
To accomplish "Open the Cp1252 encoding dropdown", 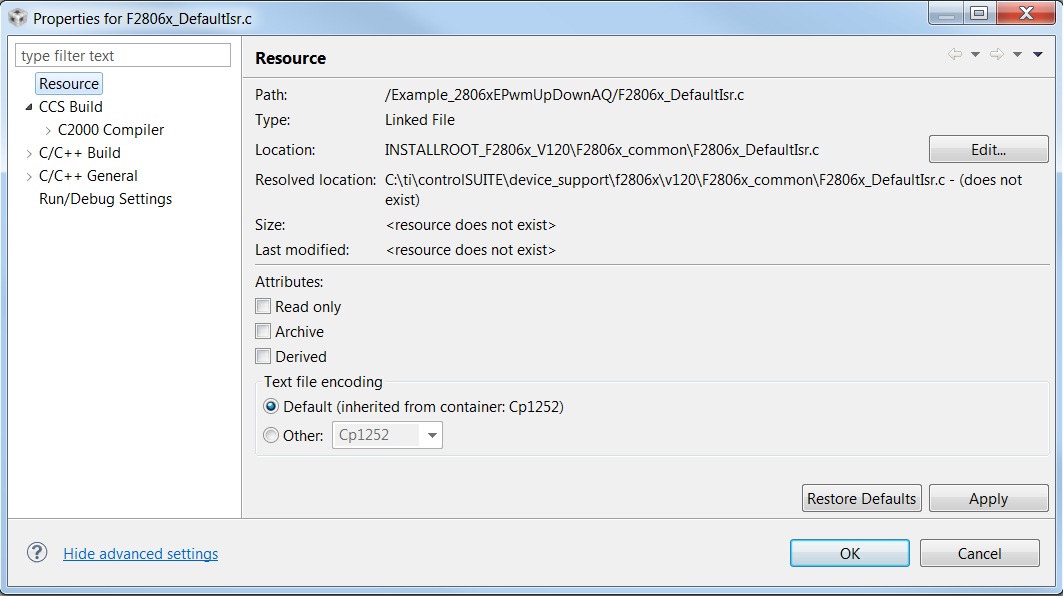I will click(387, 435).
